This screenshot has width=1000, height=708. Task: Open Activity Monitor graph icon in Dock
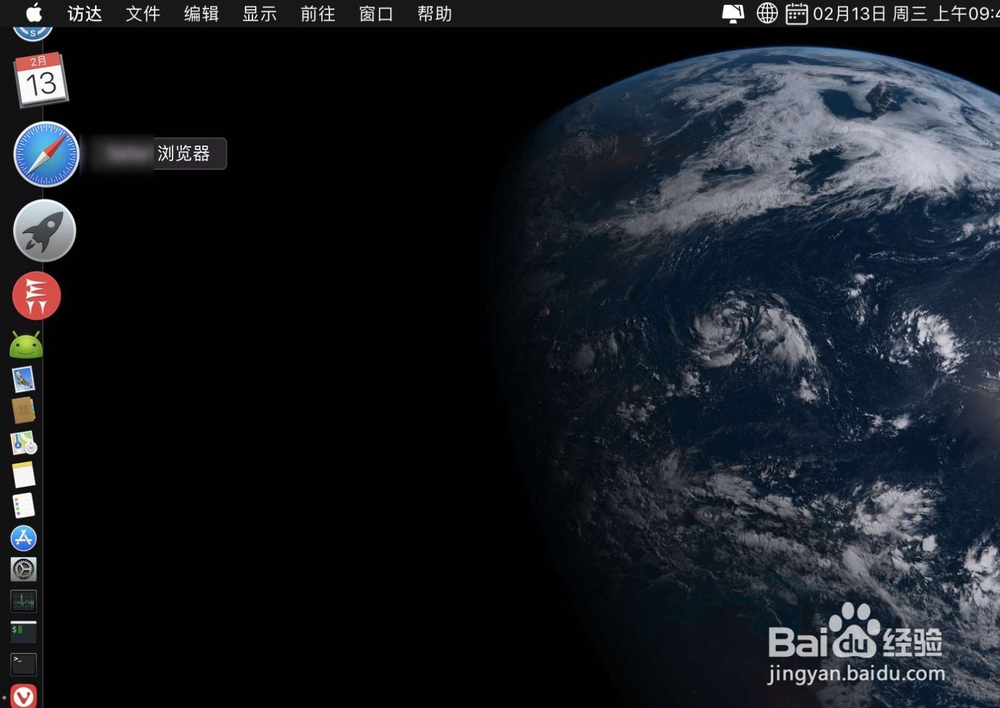24,601
